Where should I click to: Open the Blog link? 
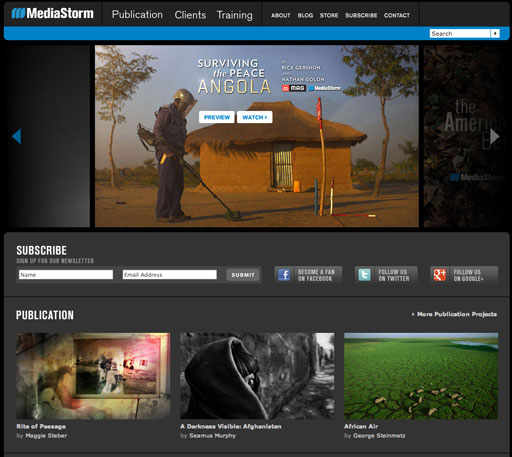pos(305,15)
